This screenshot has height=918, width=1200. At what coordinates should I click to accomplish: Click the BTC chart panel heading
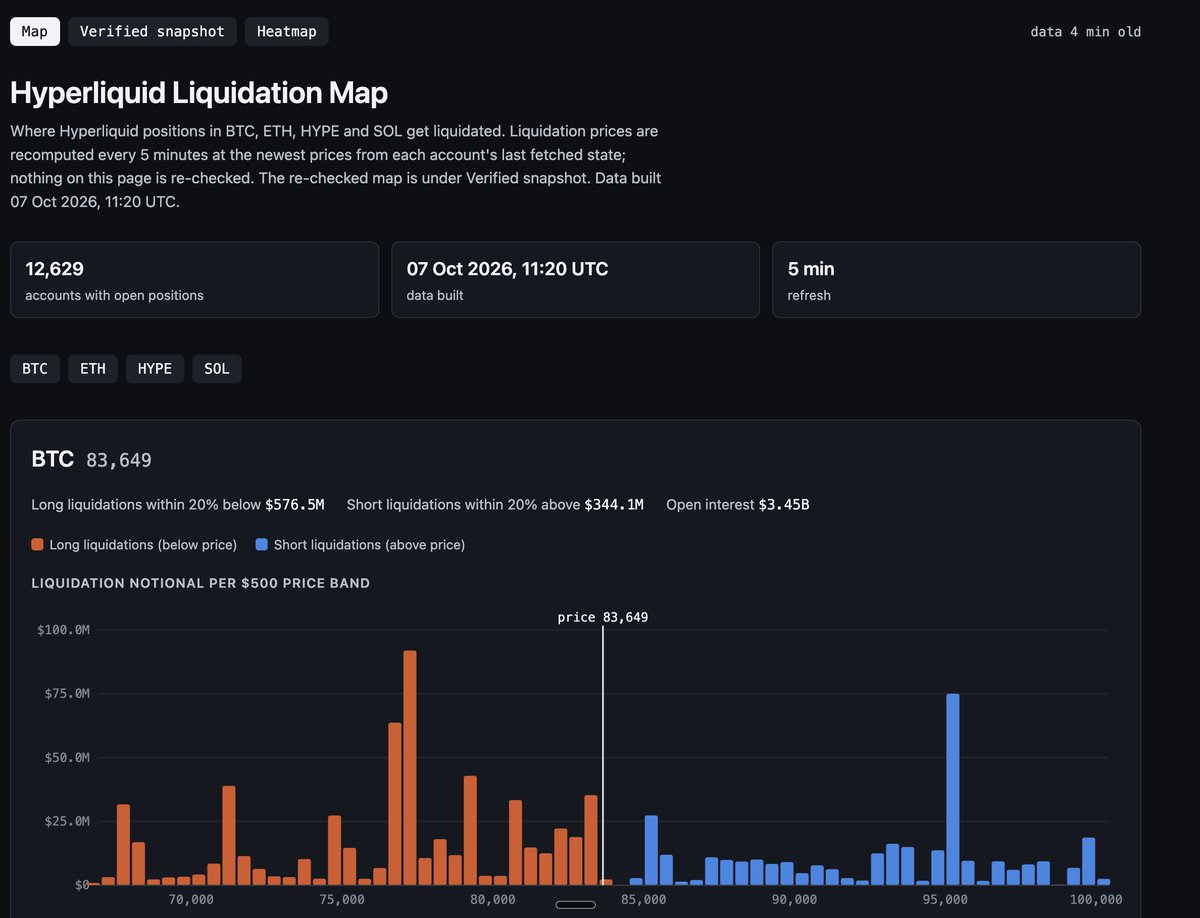click(53, 459)
